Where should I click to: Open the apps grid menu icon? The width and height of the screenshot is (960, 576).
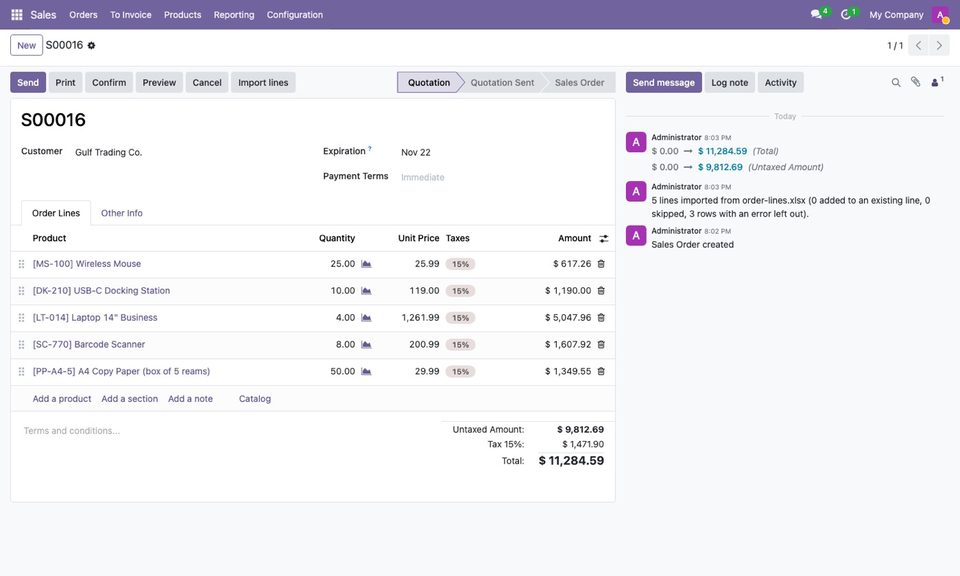(17, 15)
